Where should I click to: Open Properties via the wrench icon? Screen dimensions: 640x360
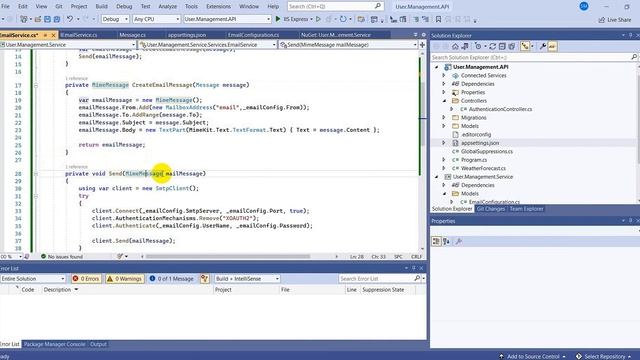tap(543, 47)
